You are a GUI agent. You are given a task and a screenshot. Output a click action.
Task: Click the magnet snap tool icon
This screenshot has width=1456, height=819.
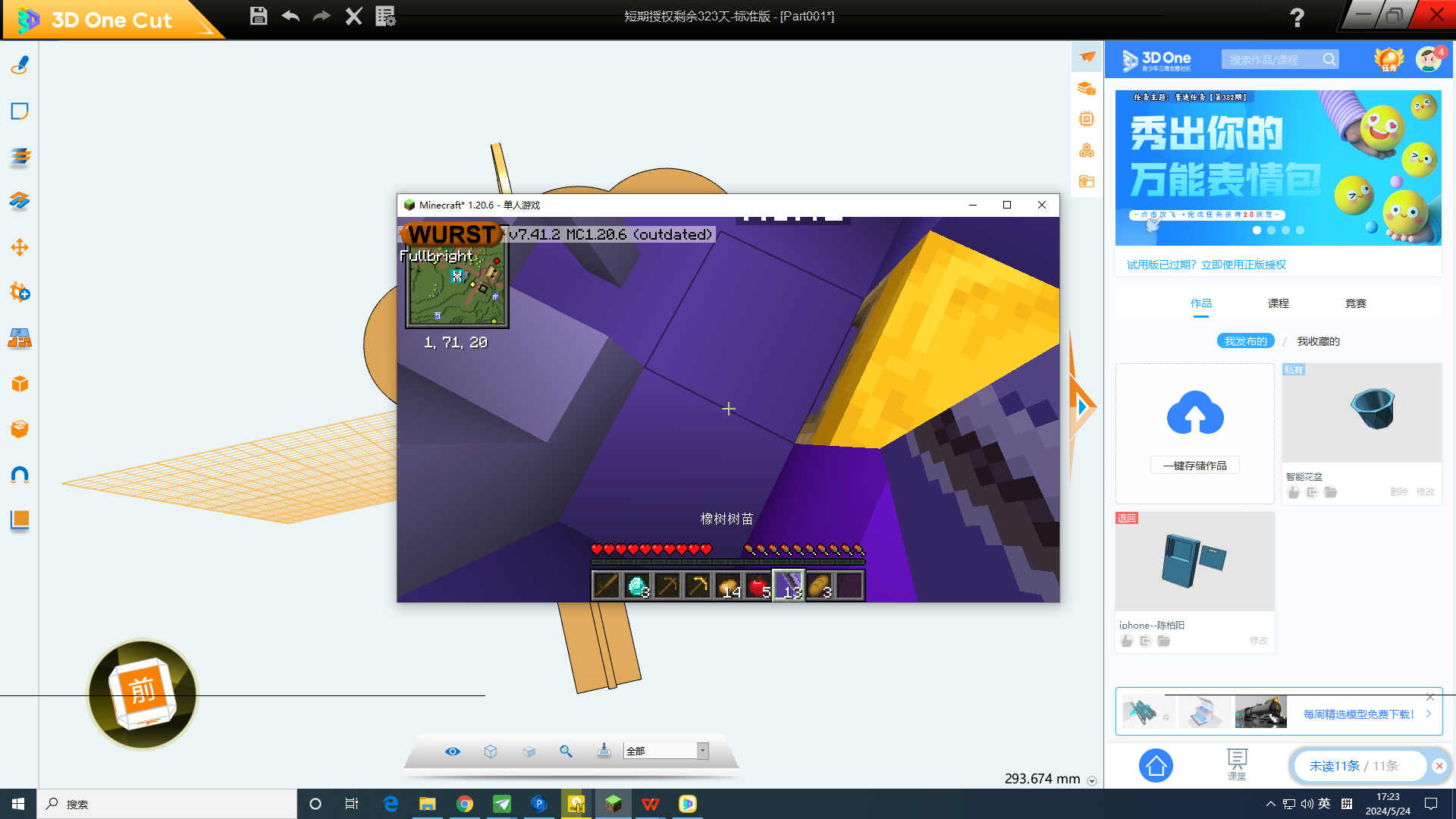(x=20, y=475)
